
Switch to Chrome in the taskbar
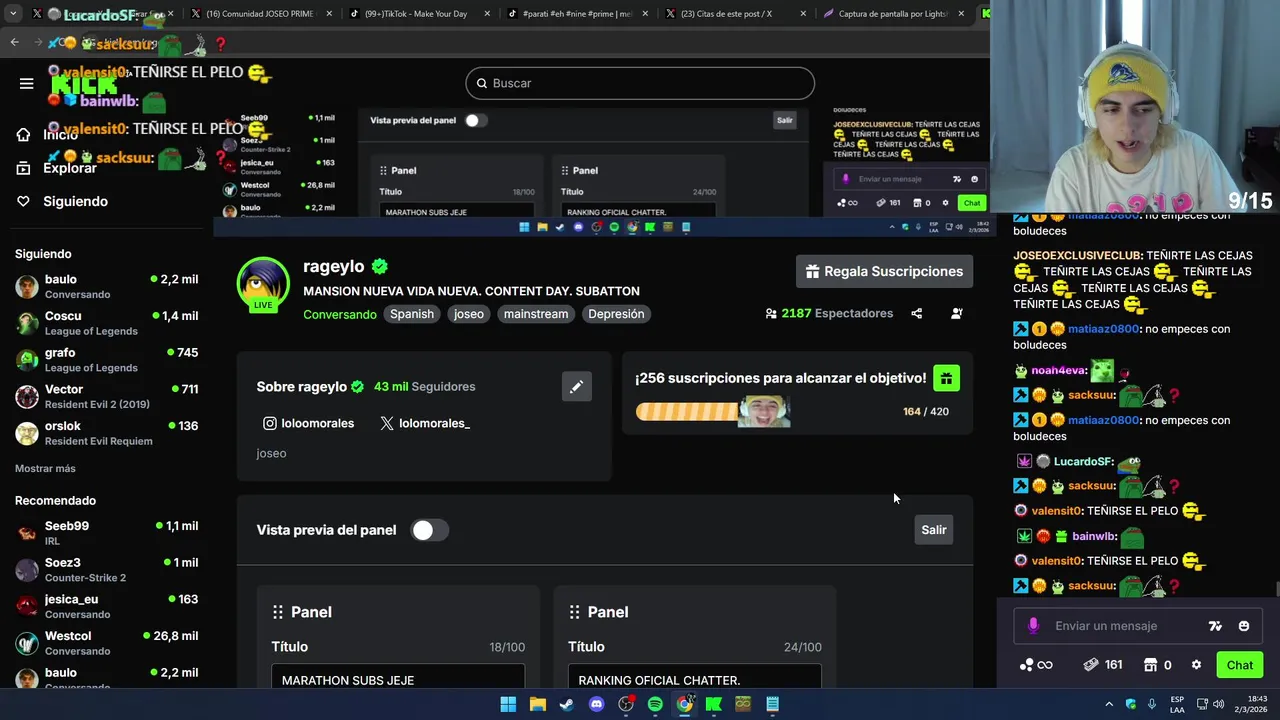(x=684, y=704)
